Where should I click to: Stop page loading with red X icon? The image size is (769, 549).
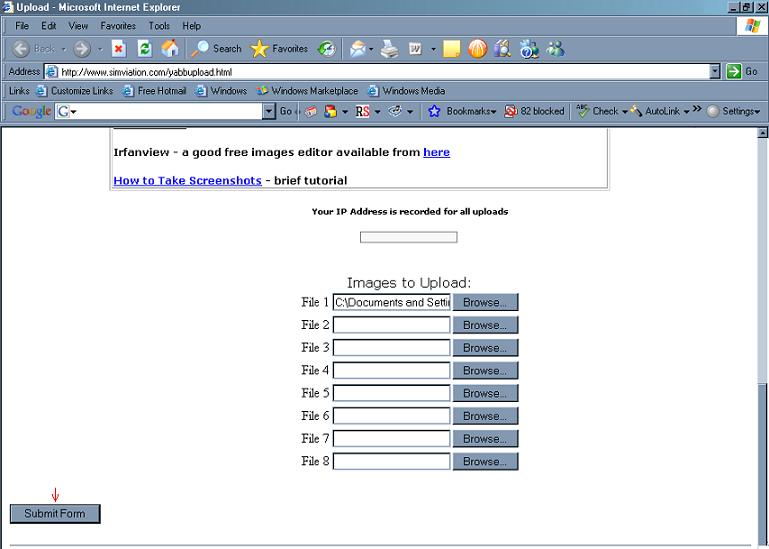pyautogui.click(x=119, y=49)
